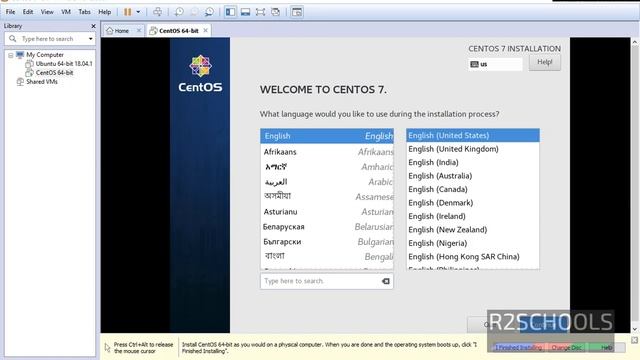Select Afrikaans in the language list

pyautogui.click(x=327, y=152)
